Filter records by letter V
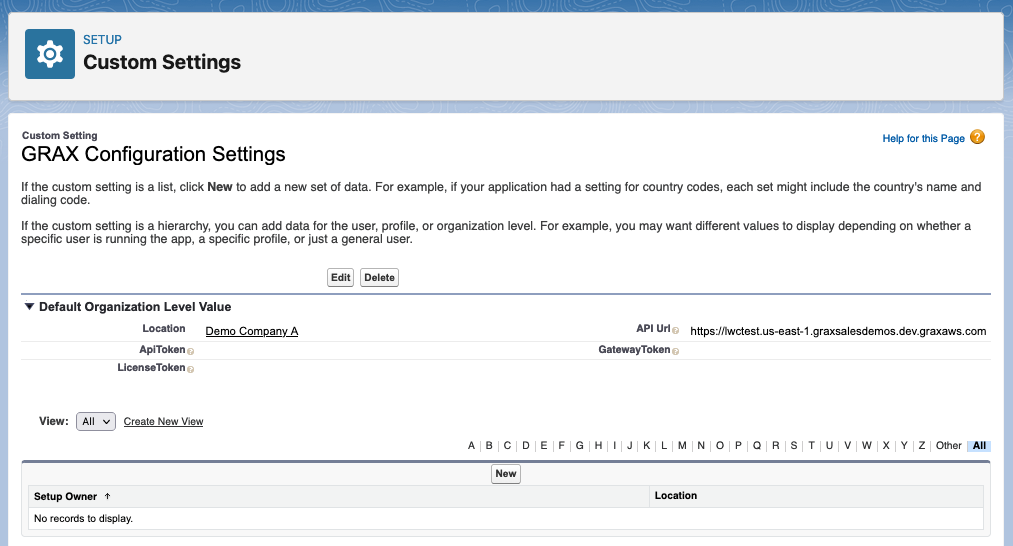 pos(848,445)
